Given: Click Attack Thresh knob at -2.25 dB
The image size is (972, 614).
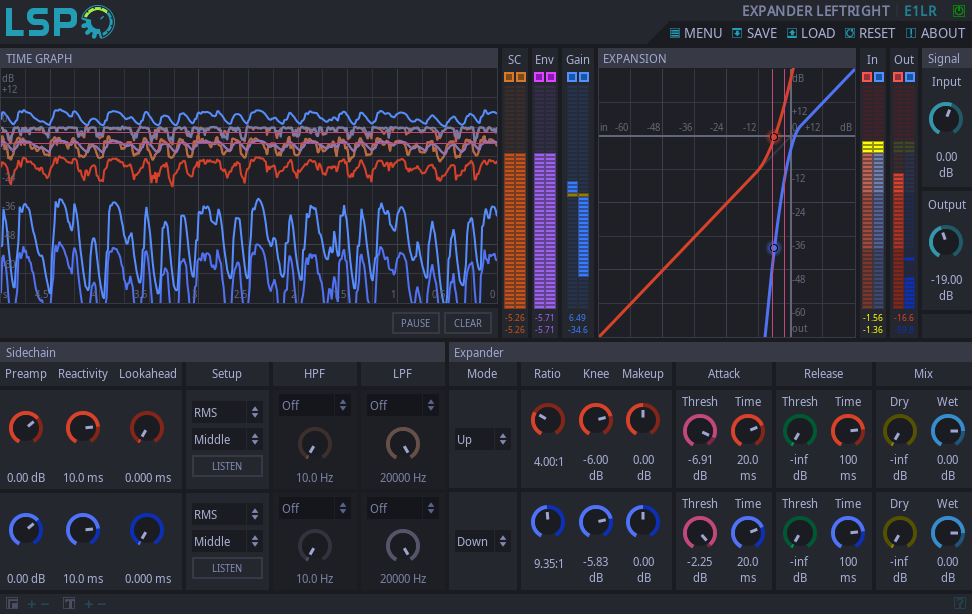Looking at the screenshot, I should (x=700, y=533).
